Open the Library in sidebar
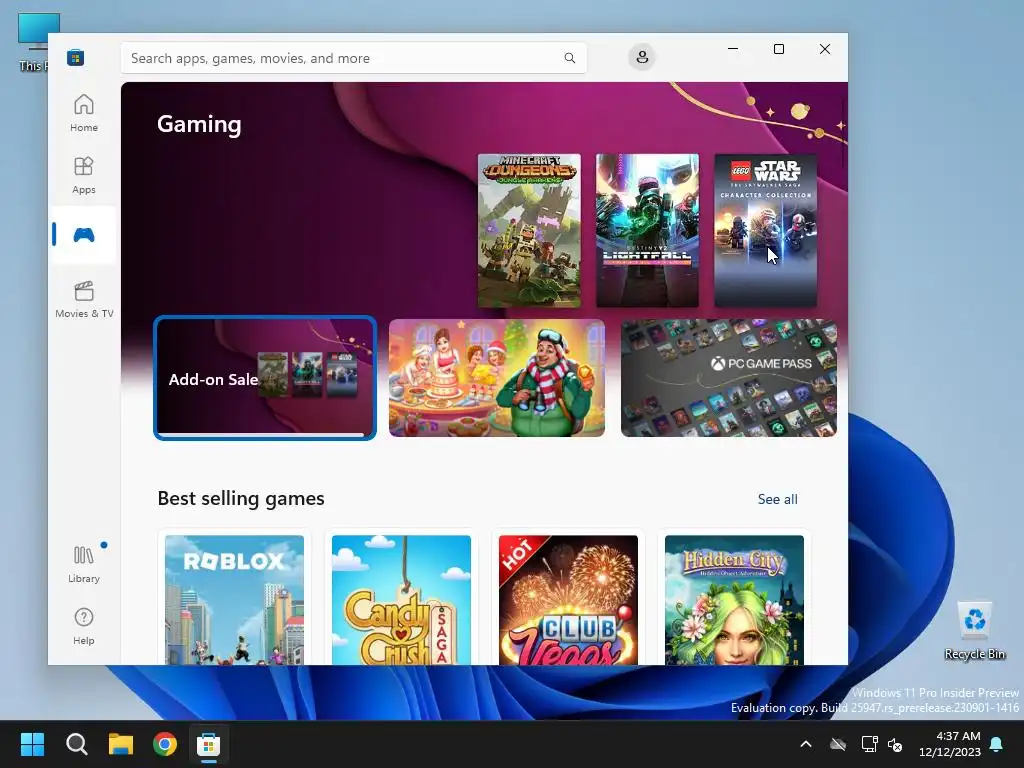The image size is (1024, 768). click(x=84, y=564)
